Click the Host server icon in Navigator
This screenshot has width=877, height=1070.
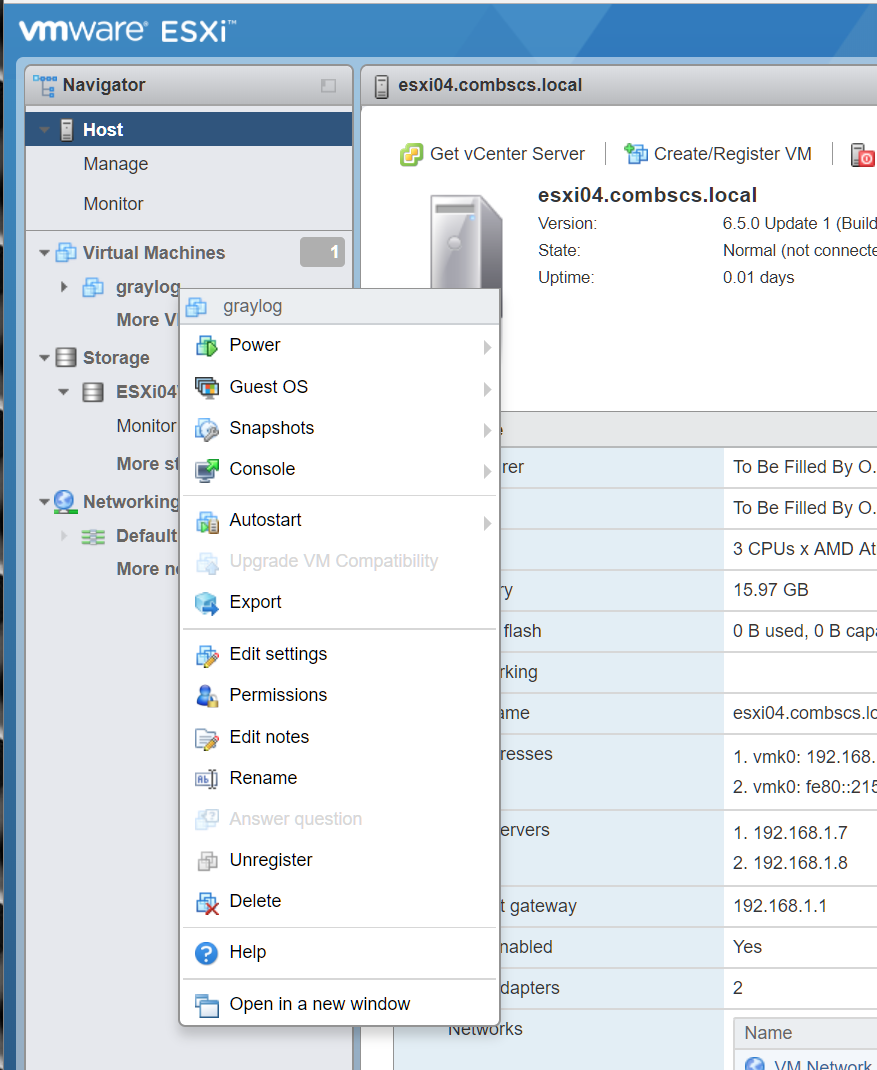66,130
